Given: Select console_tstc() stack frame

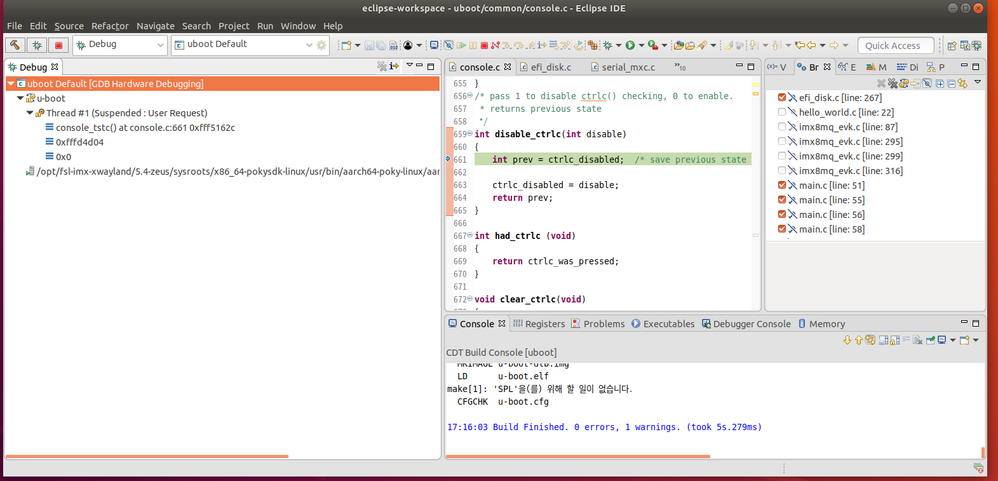Looking at the screenshot, I should coord(145,128).
